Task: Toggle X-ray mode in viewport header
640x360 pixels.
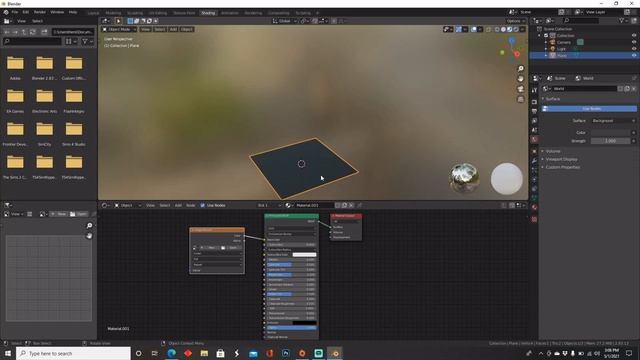Action: (489, 29)
